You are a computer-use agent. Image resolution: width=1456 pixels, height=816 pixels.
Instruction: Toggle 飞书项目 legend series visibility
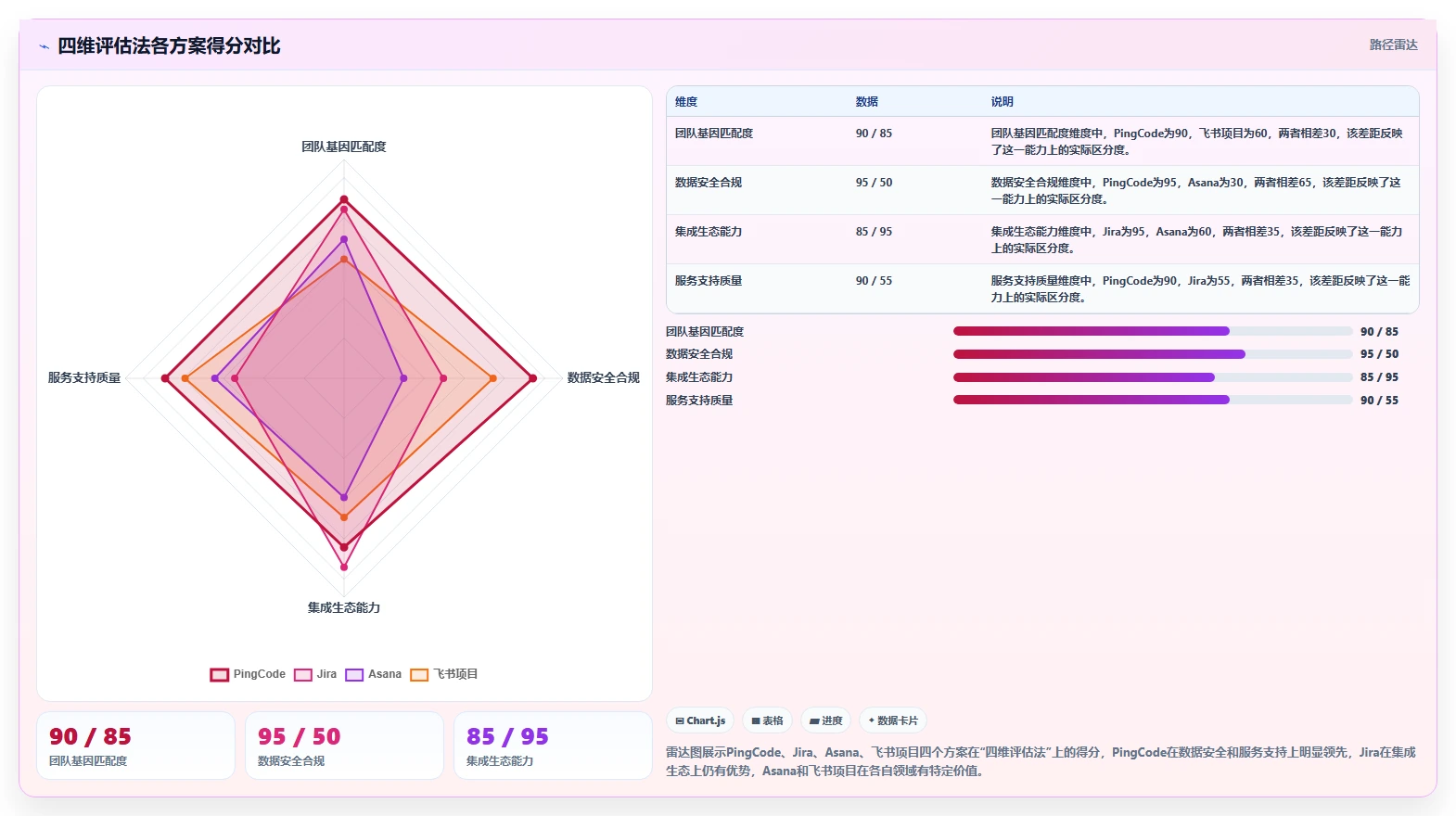(444, 674)
